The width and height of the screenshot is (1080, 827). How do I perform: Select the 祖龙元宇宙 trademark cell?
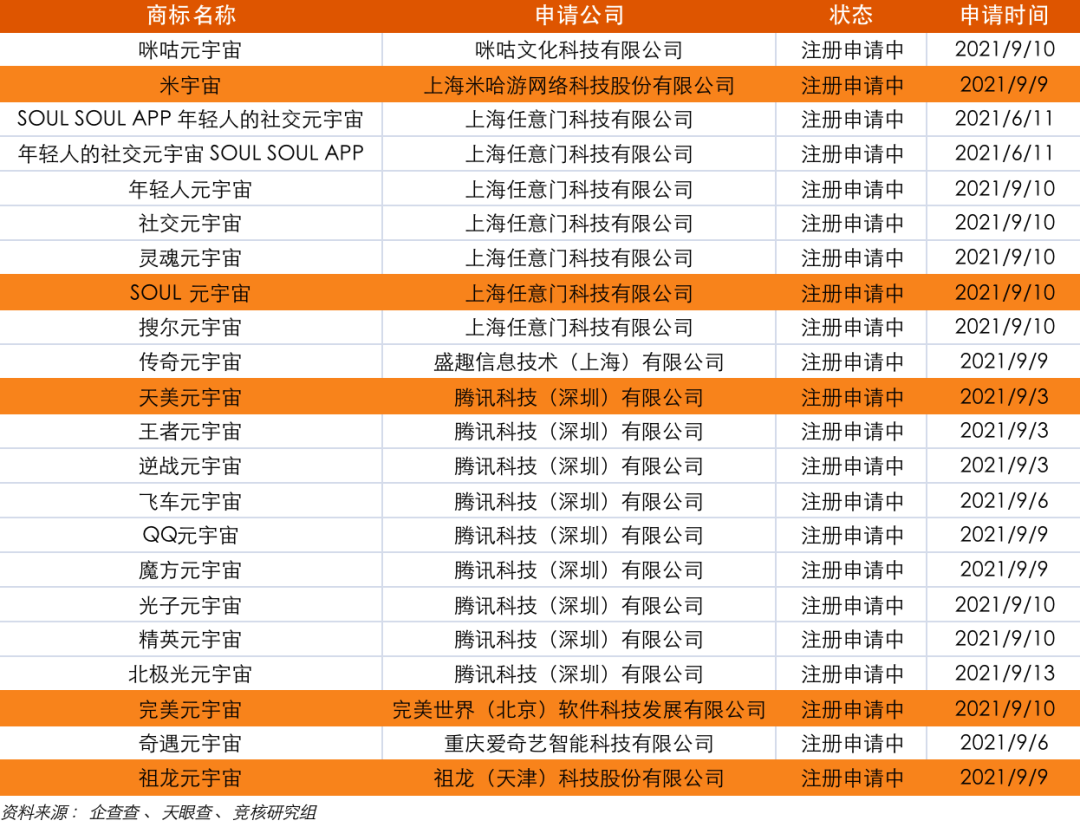point(190,777)
